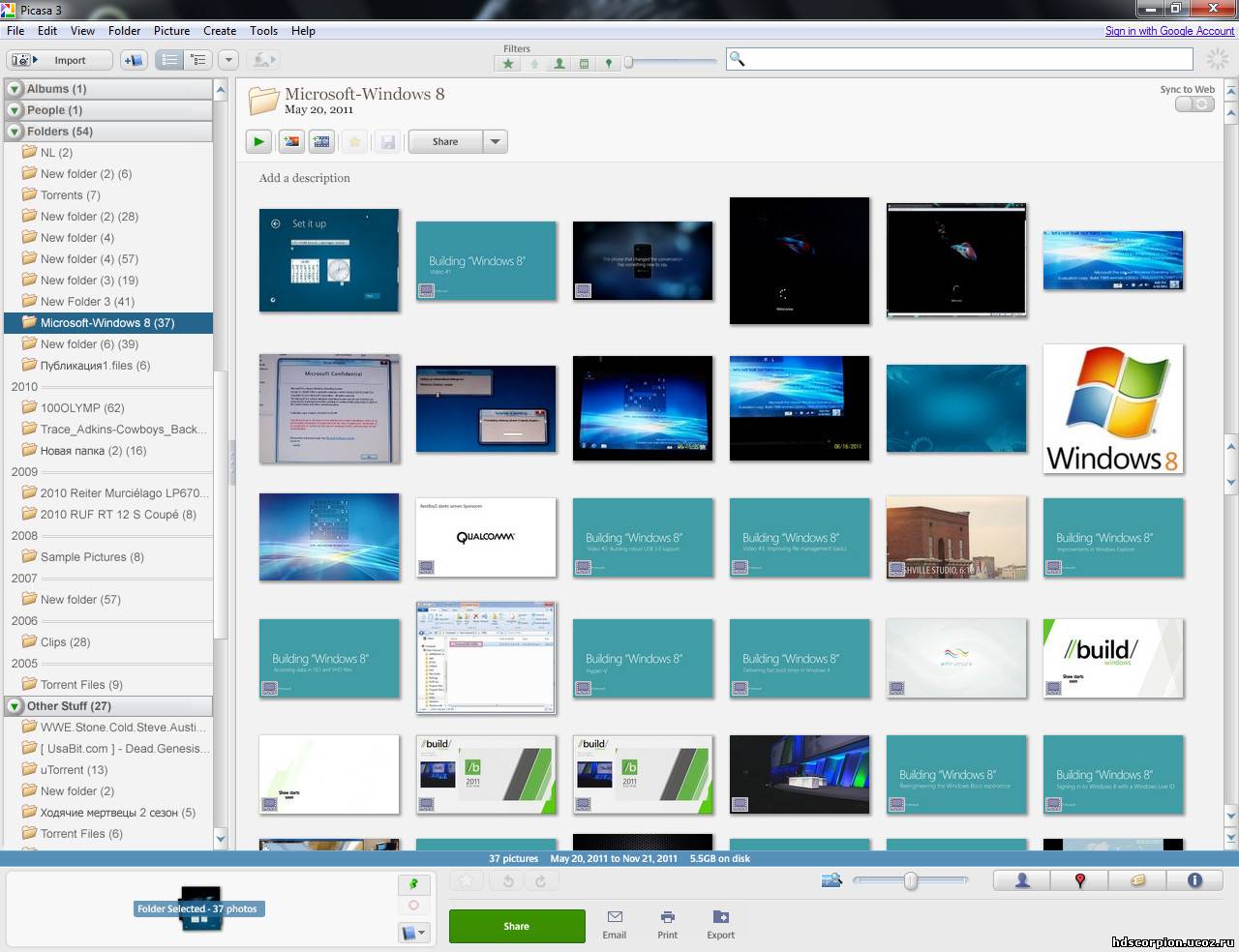Viewport: 1239px width, 952px height.
Task: Click the Print button
Action: click(667, 925)
